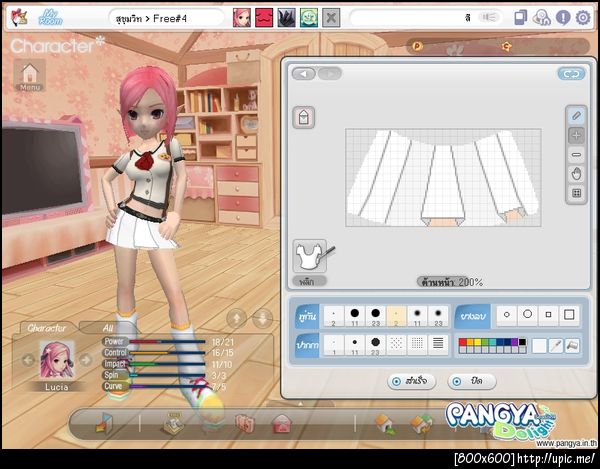Select soft brush size 23
600x469 pixels.
(438, 316)
